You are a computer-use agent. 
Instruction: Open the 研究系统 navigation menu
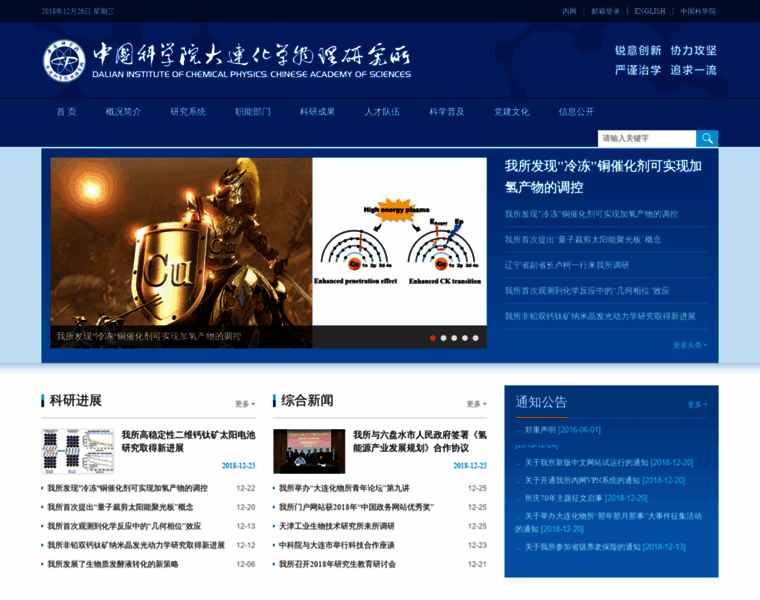[188, 111]
